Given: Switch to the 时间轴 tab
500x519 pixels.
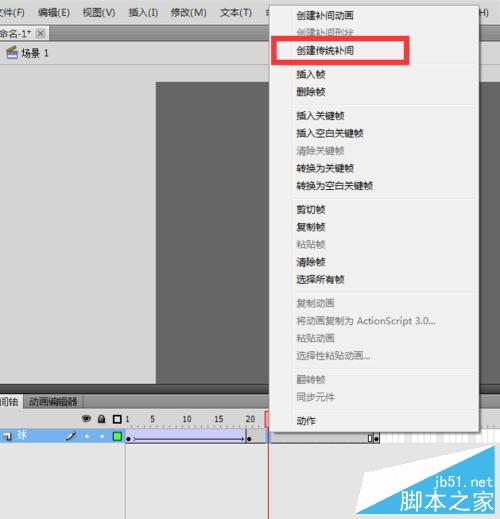Looking at the screenshot, I should [10, 402].
